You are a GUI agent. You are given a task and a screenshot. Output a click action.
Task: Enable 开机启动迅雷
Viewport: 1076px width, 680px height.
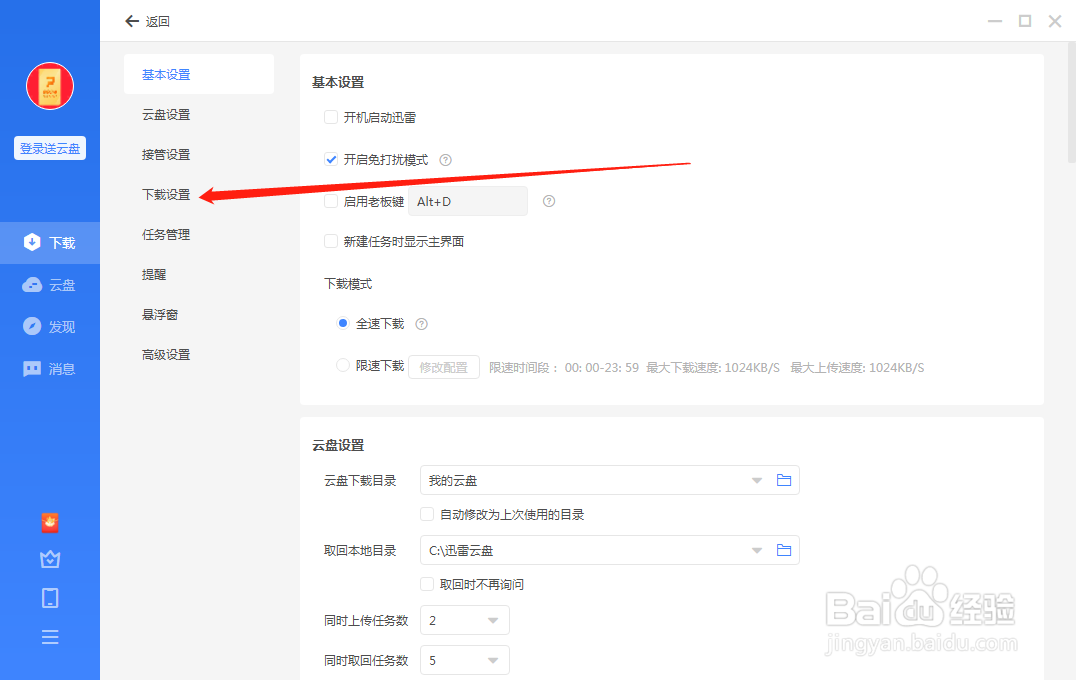tap(331, 117)
